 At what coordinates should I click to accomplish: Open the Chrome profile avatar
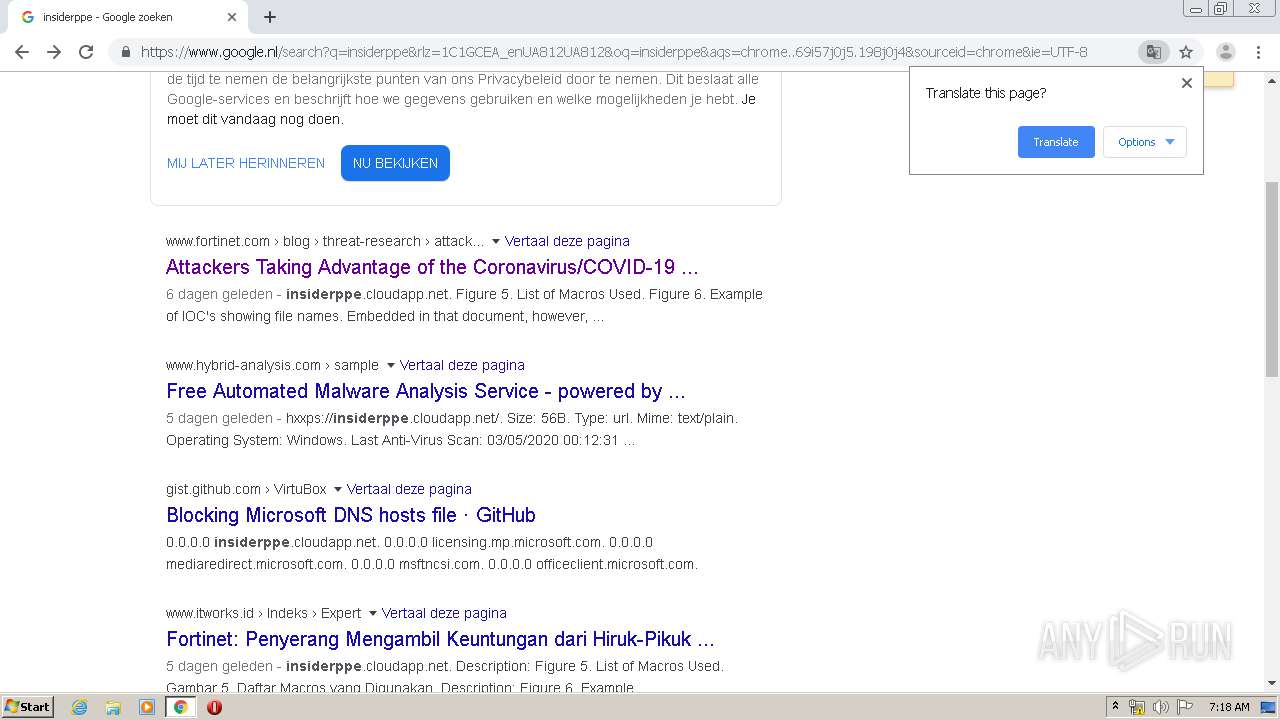(1226, 52)
